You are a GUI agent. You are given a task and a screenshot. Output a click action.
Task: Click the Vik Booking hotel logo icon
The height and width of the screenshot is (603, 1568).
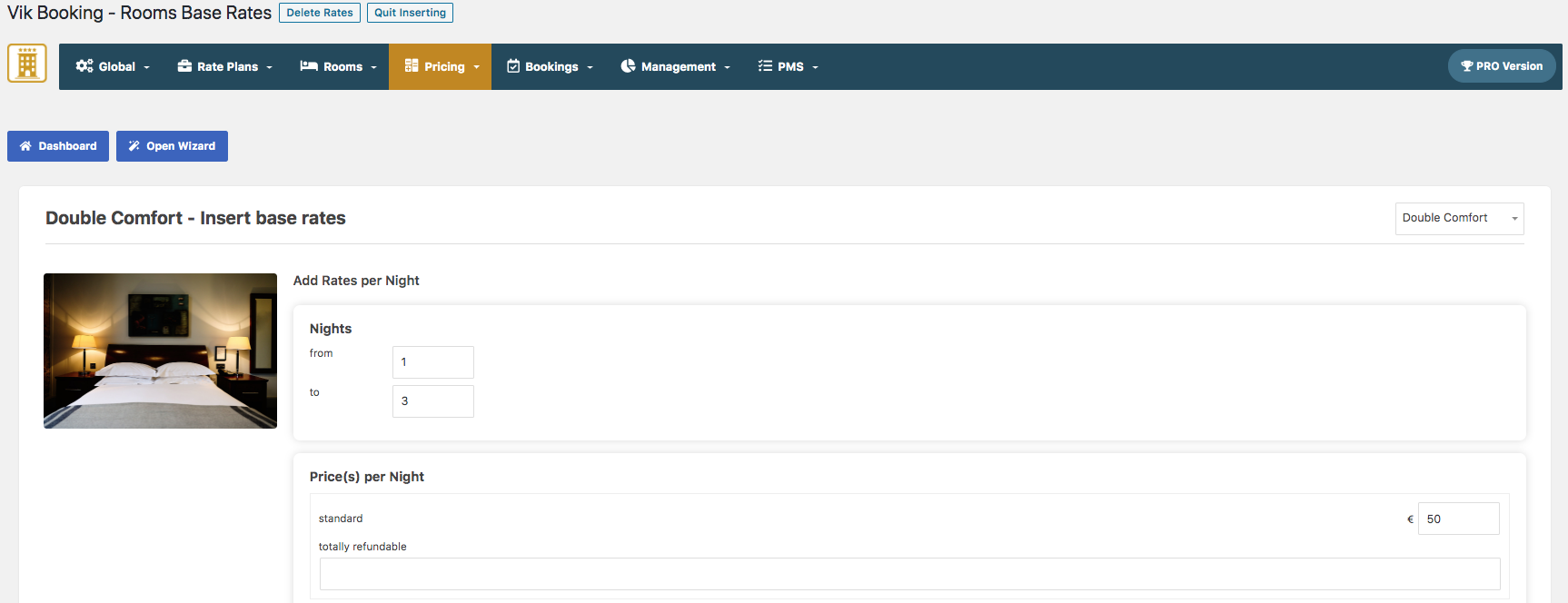point(27,64)
